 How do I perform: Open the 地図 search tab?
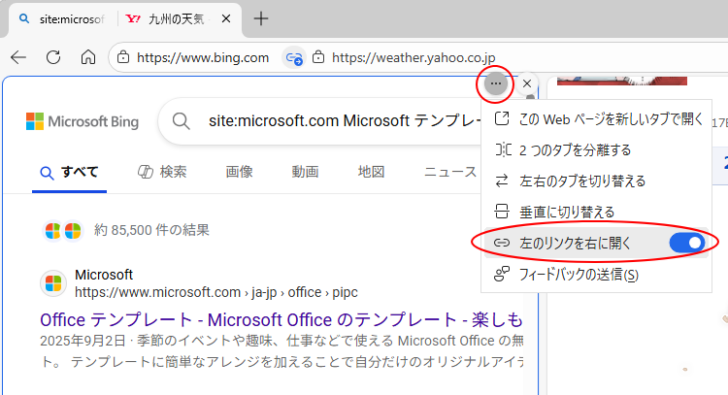(371, 172)
